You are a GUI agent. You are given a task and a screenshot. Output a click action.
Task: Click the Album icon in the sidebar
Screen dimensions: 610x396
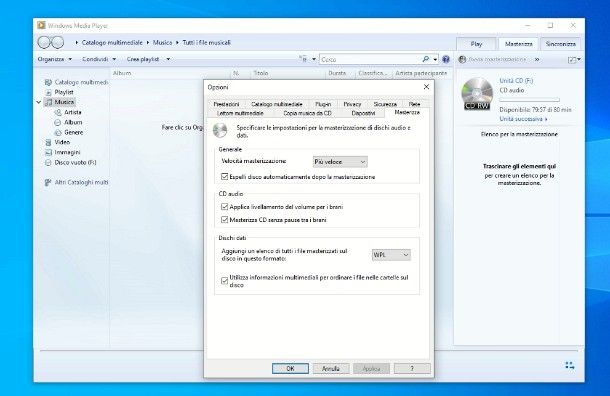58,123
